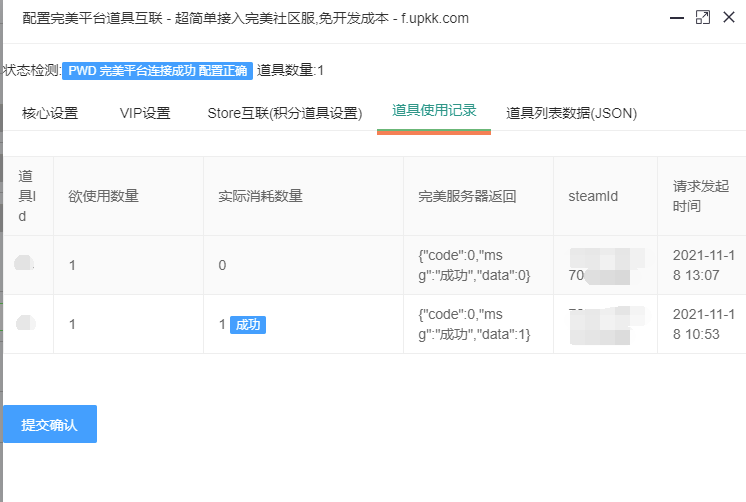Click the PWD 完美平台连接成功 status badge
746x502 pixels.
pyautogui.click(x=158, y=70)
